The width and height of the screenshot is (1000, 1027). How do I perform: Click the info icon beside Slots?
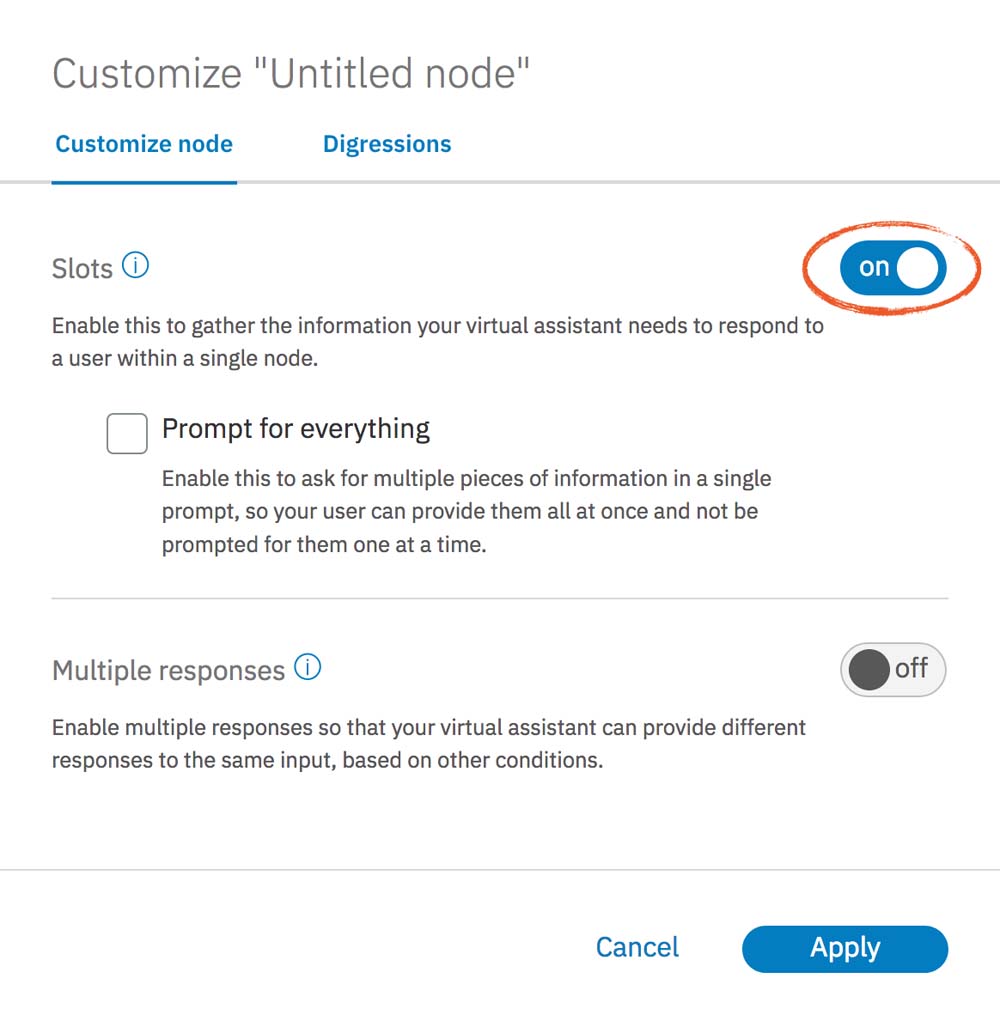point(136,266)
